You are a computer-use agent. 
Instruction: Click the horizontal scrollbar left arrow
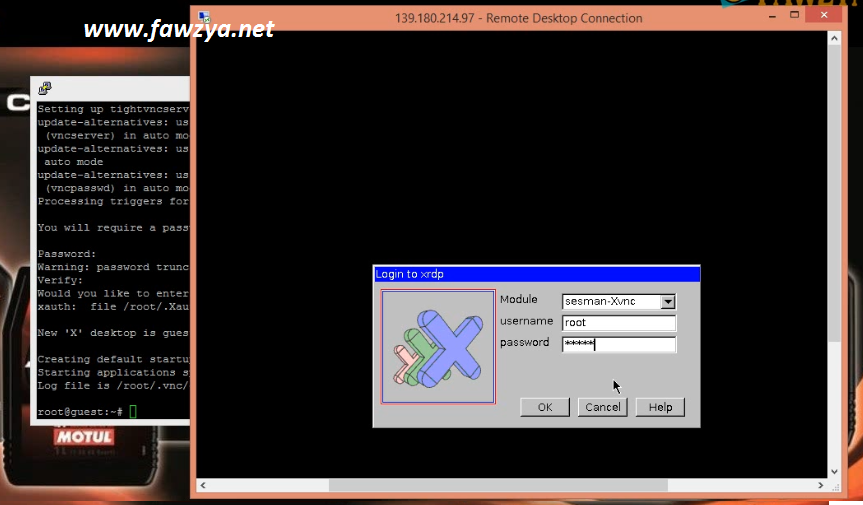(x=204, y=485)
